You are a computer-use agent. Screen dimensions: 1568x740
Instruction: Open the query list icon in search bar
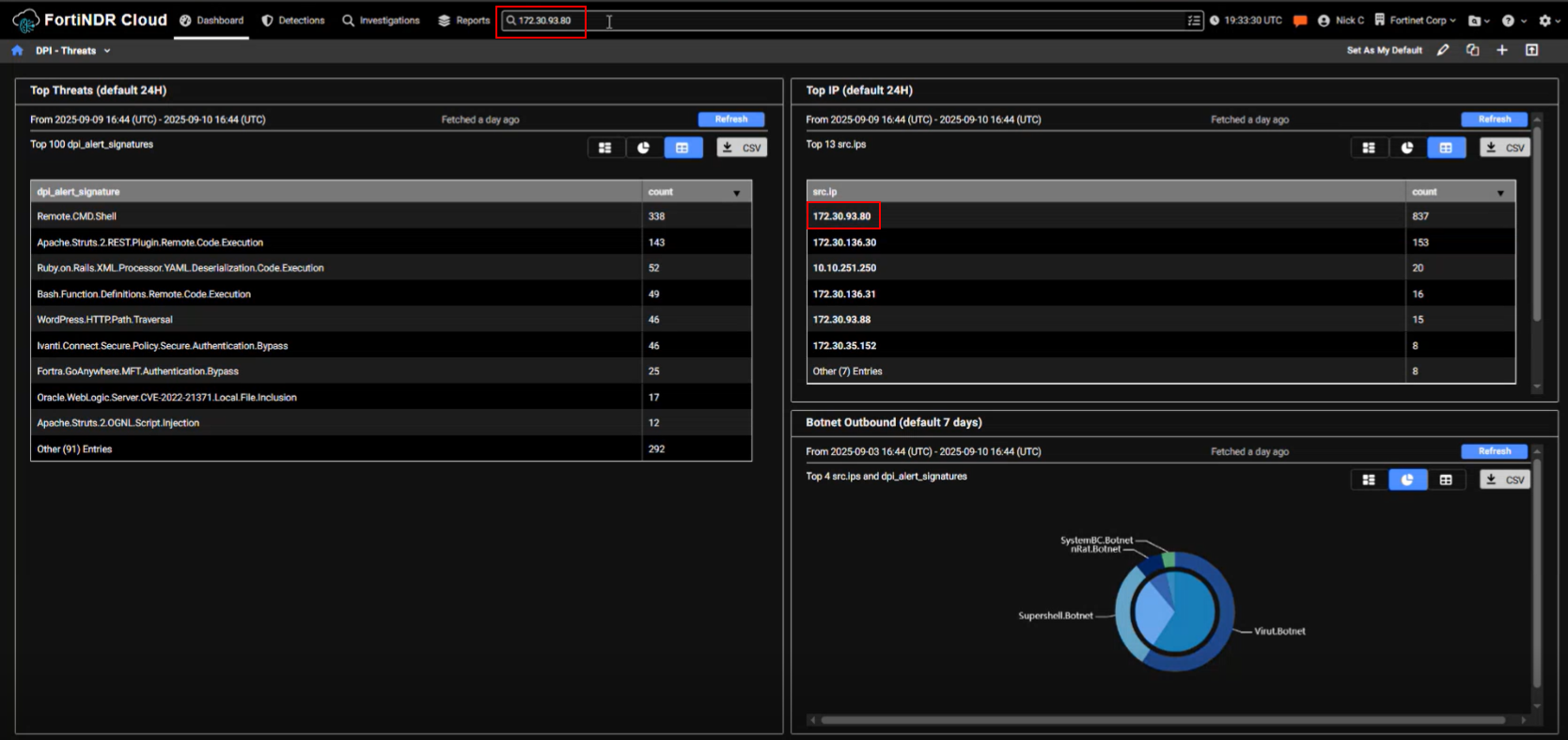pos(1194,21)
